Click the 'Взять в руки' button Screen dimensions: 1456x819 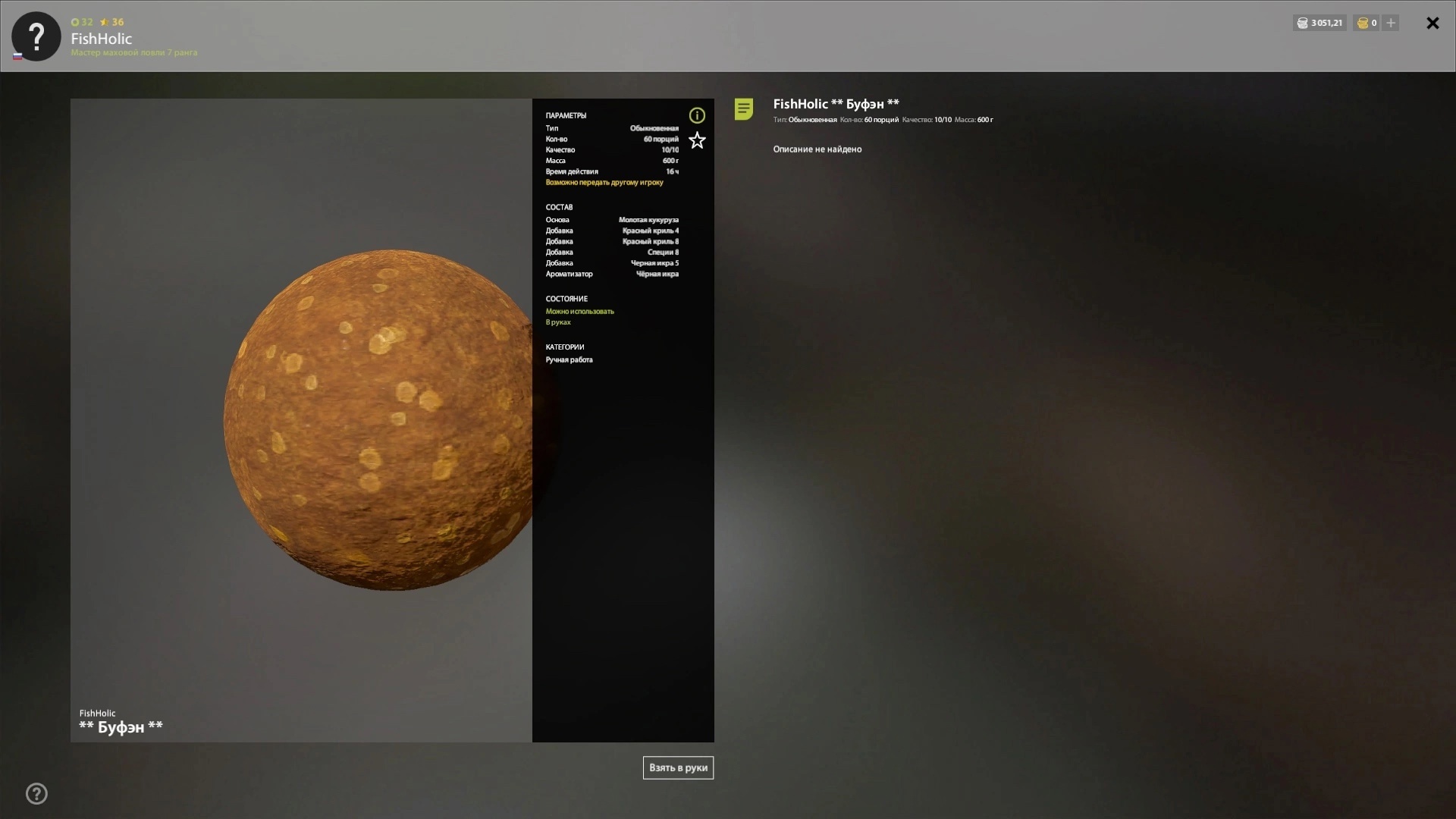[x=678, y=767]
